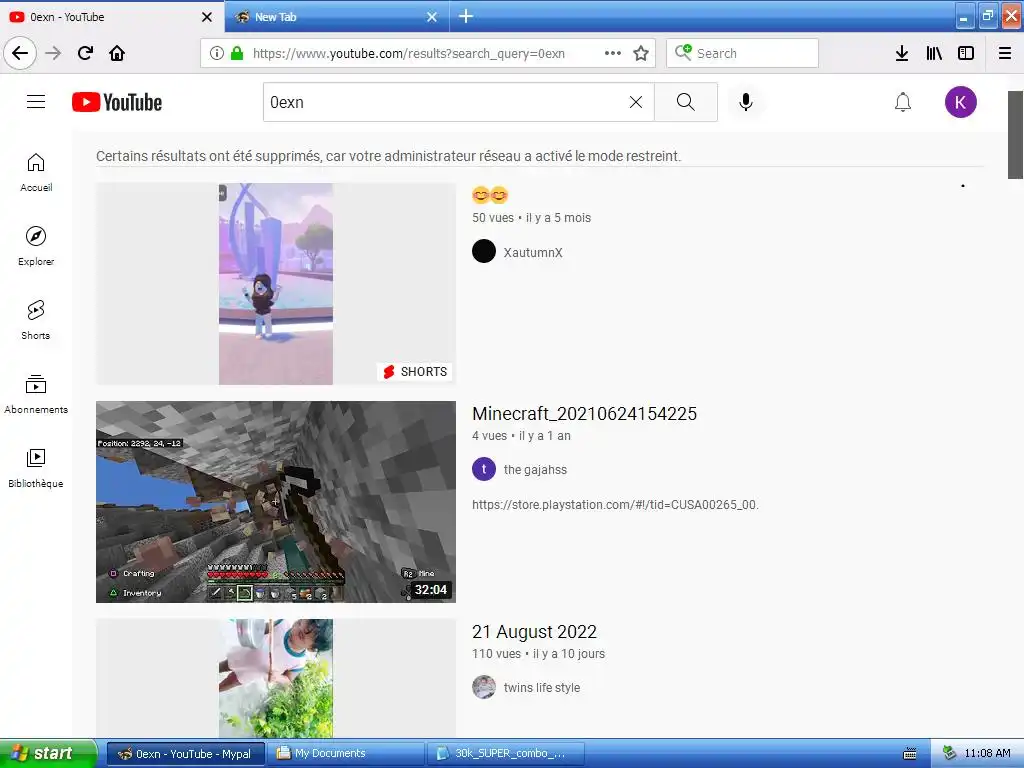Go back with the browser back arrow
This screenshot has width=1024, height=768.
coord(20,53)
